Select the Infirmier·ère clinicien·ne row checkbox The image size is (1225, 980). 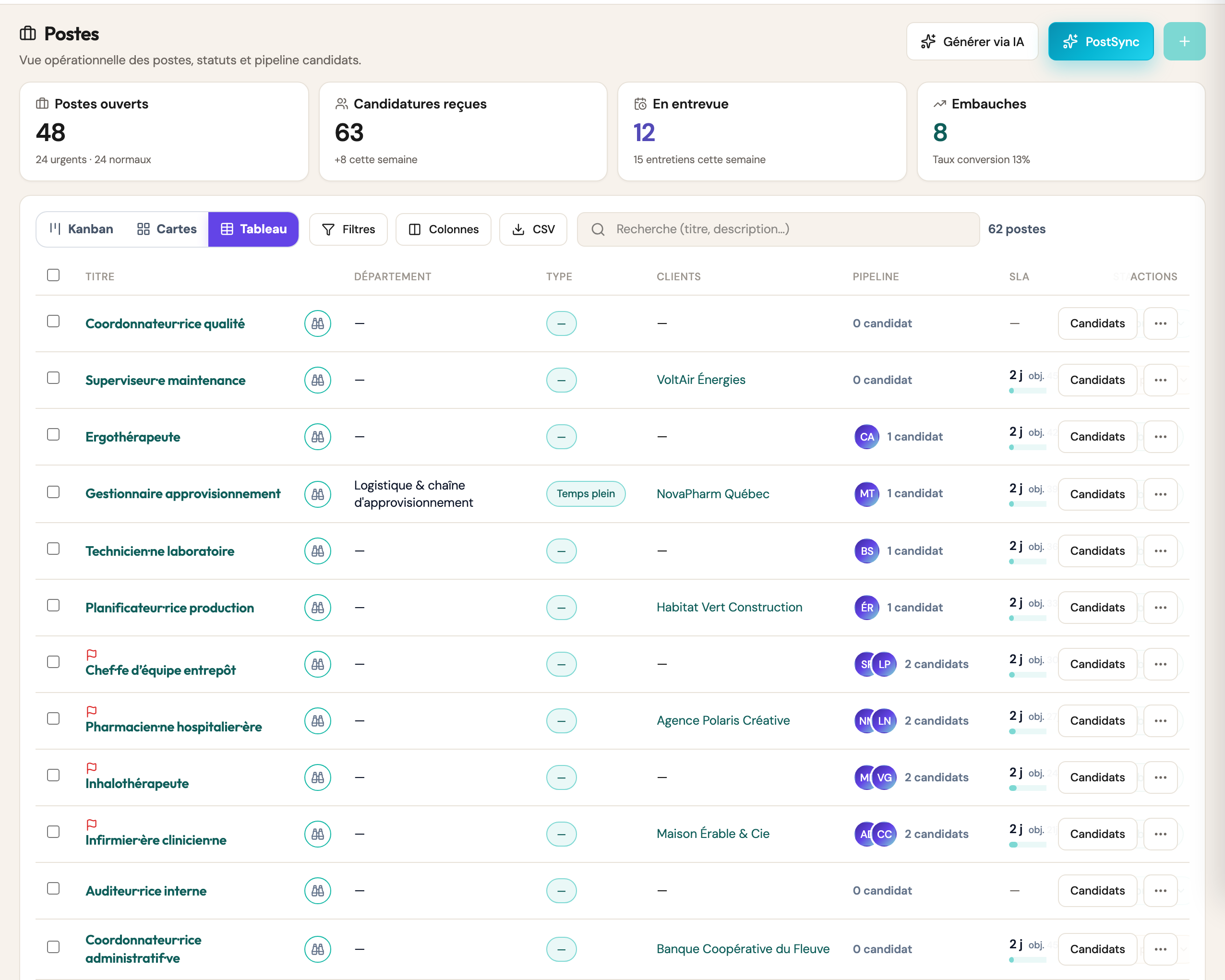53,832
